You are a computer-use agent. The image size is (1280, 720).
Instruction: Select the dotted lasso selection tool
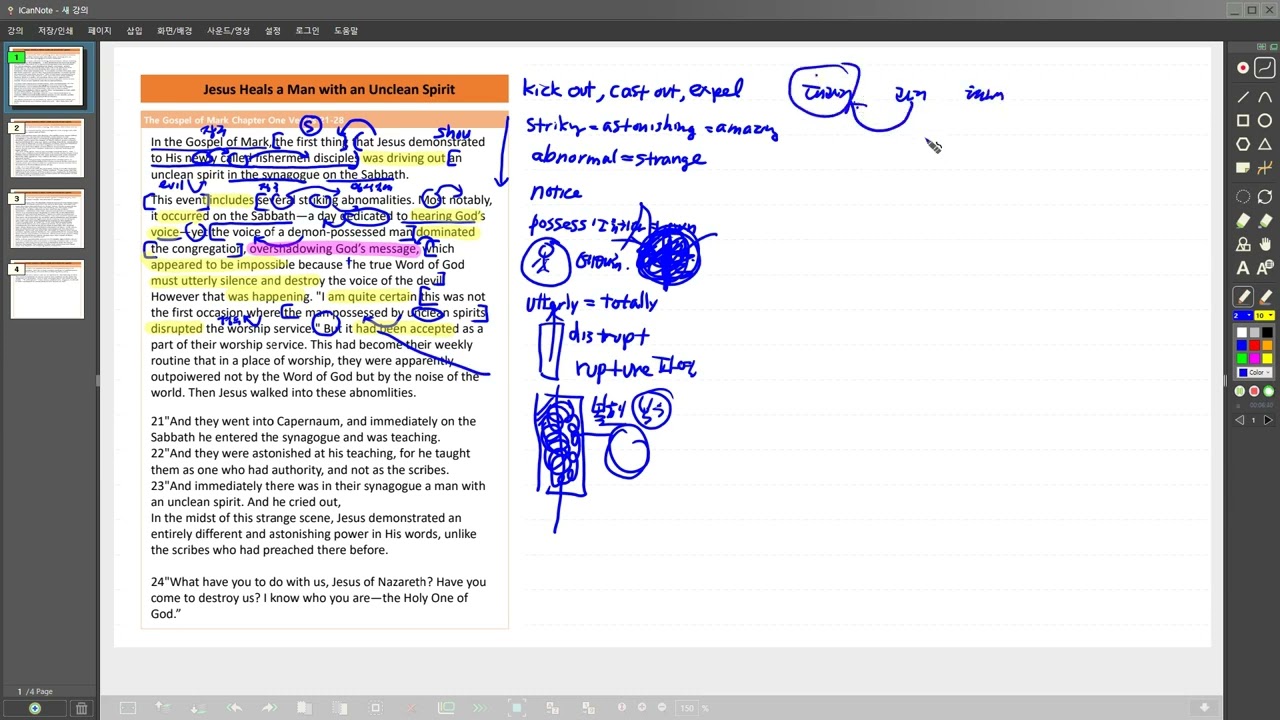[x=1243, y=197]
